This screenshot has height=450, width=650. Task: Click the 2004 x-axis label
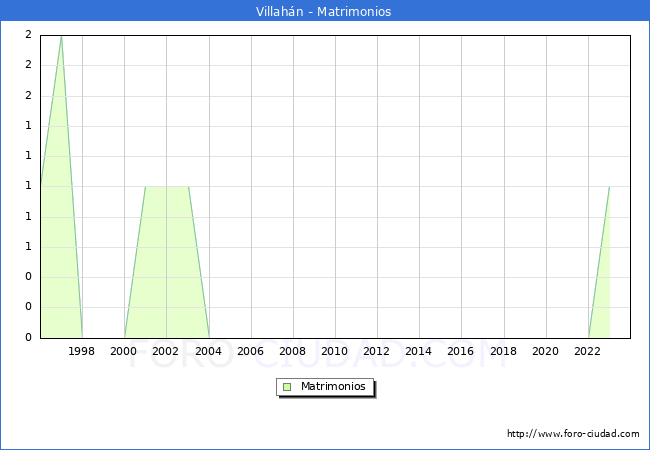209,351
